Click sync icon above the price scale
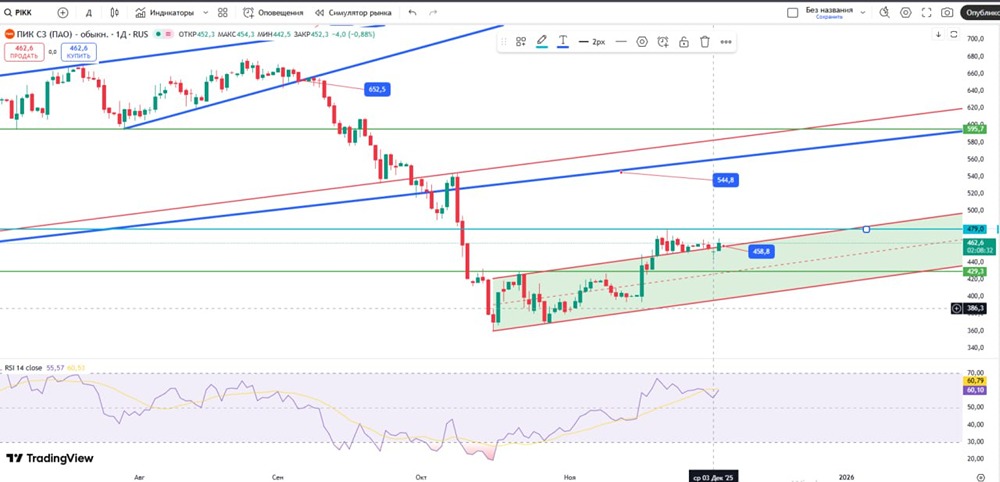The image size is (1000, 482). click(953, 34)
